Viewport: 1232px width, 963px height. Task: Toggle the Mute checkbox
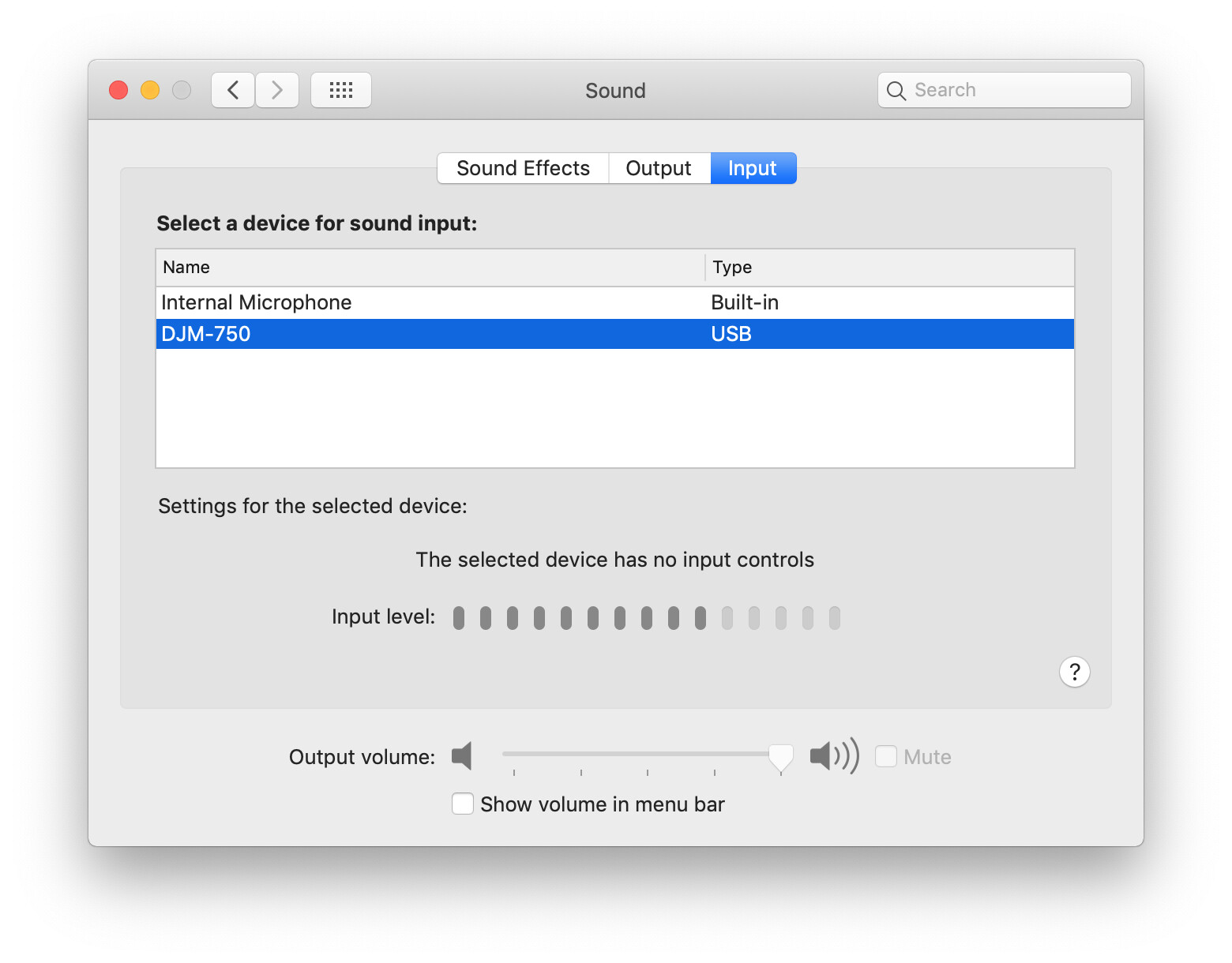[886, 756]
